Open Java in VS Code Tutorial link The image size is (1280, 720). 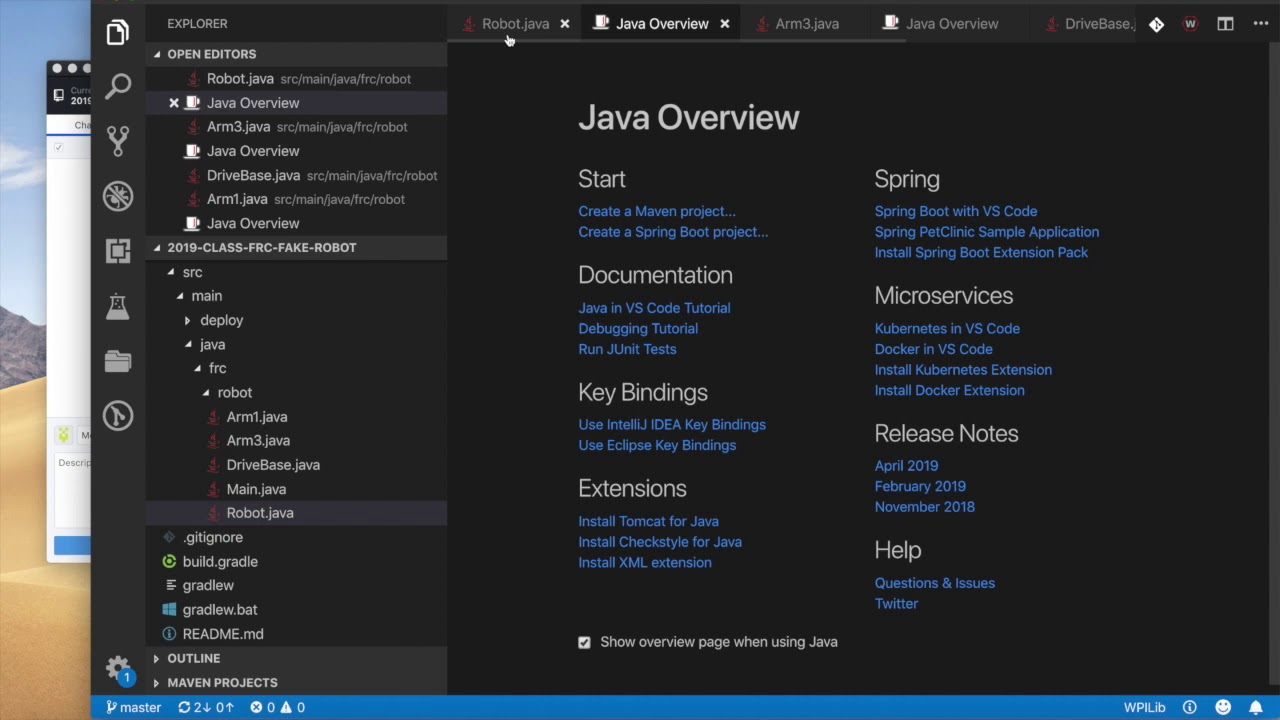coord(654,308)
